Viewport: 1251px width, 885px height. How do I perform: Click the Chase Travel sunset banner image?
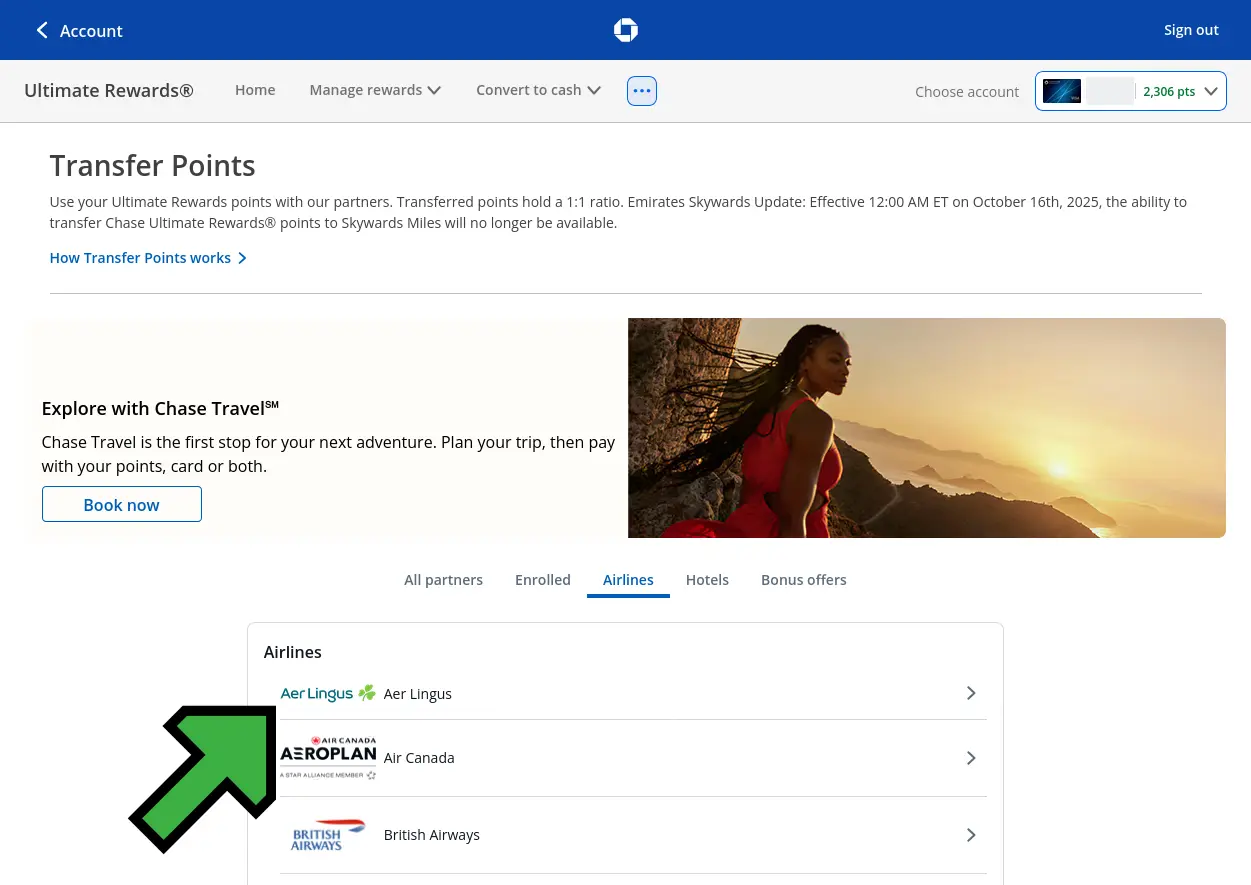927,428
